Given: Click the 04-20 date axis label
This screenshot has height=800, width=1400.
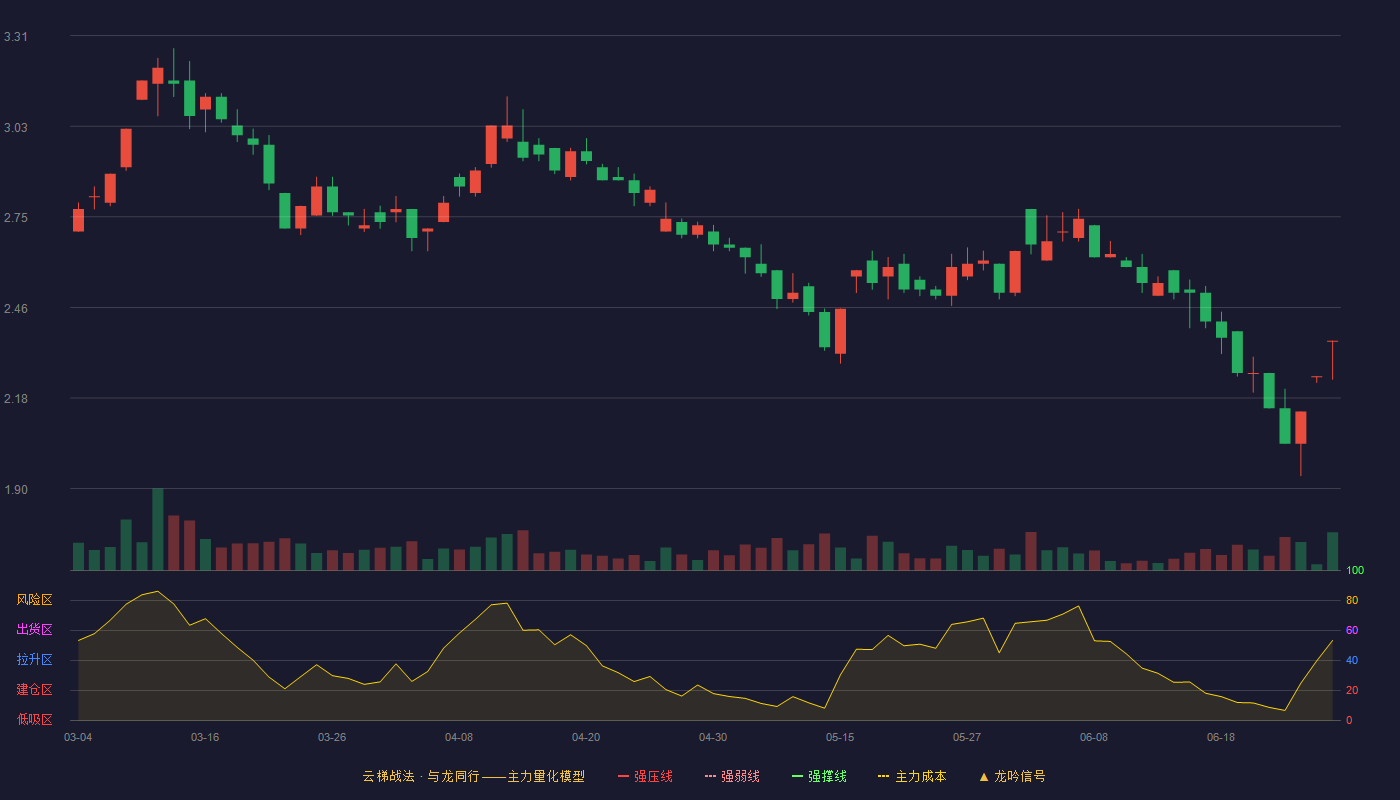Looking at the screenshot, I should [x=586, y=737].
